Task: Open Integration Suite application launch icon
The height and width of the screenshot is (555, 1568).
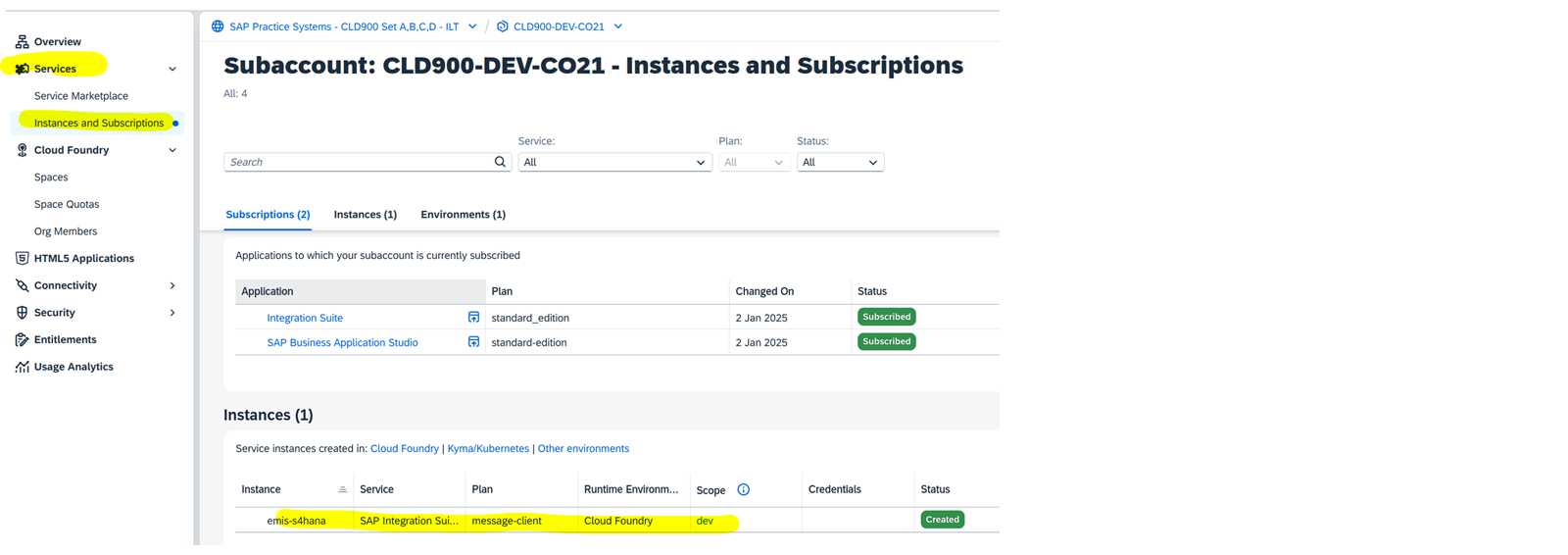Action: pos(473,317)
